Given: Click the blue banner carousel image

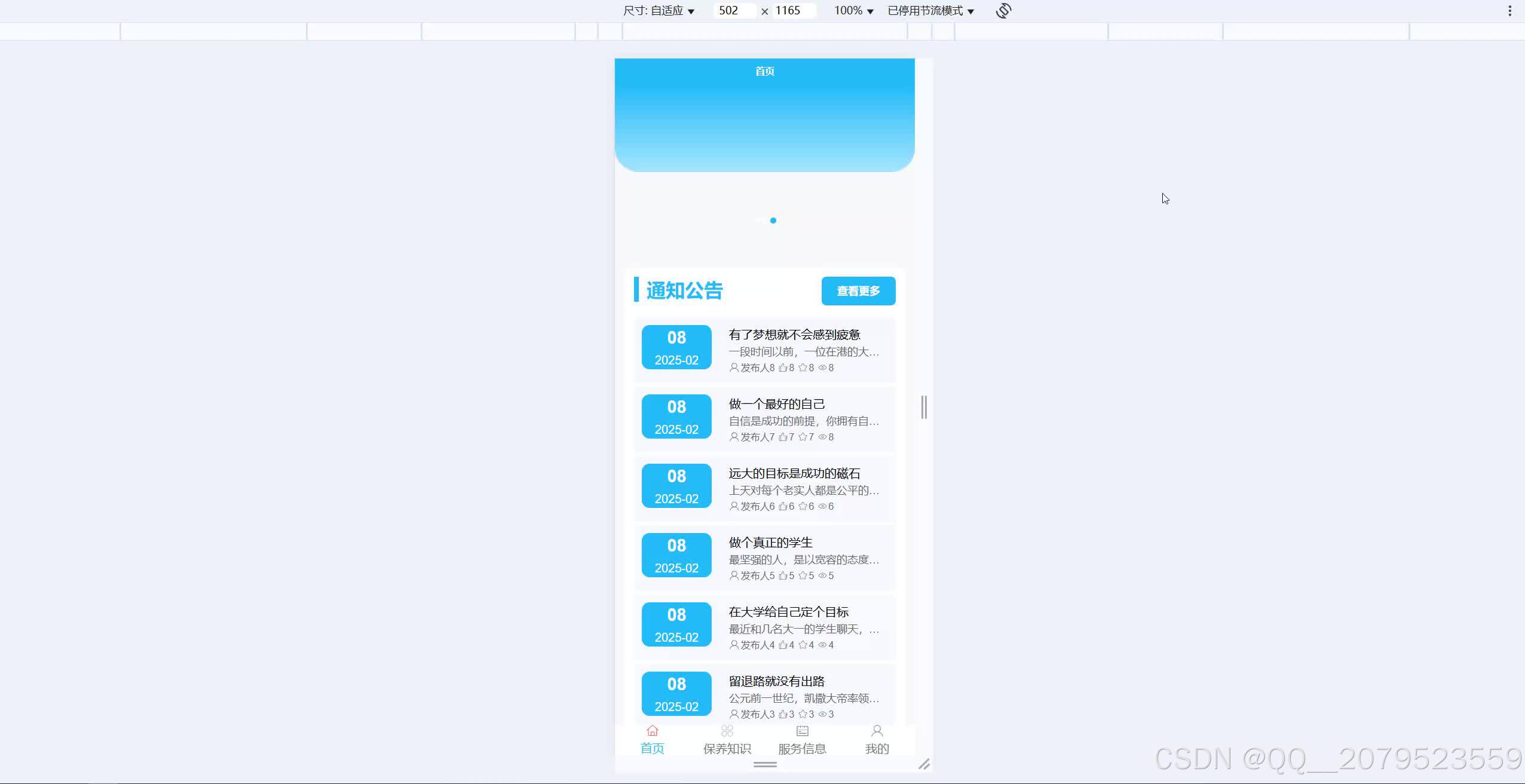Looking at the screenshot, I should tap(765, 115).
